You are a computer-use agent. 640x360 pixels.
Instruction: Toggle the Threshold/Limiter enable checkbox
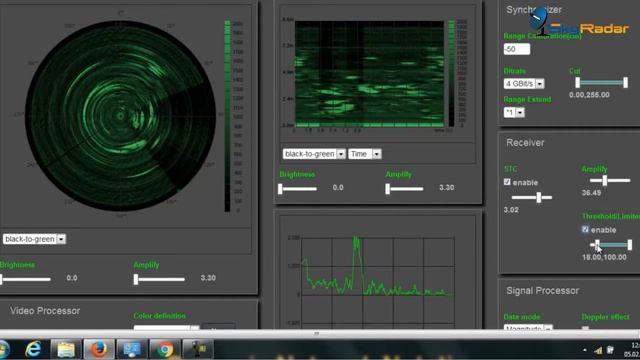(x=585, y=229)
